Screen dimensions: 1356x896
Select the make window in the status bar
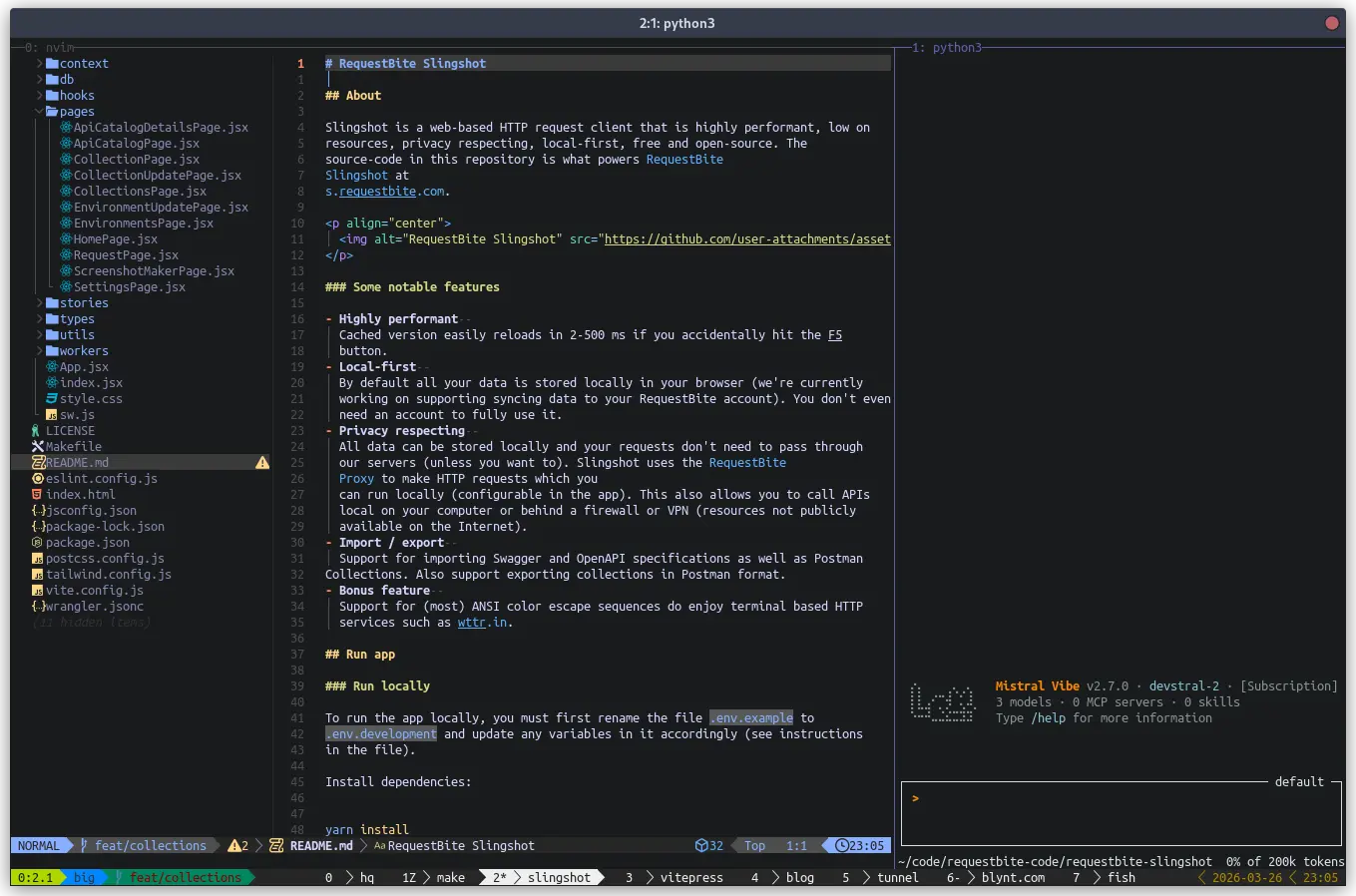[451, 877]
